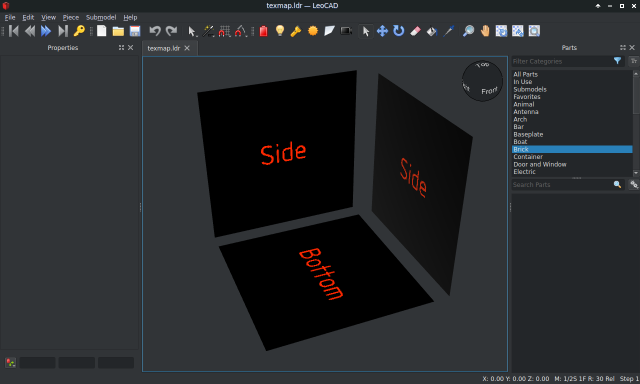640x384 pixels.
Task: Save the model with floppy icon
Action: click(x=135, y=31)
